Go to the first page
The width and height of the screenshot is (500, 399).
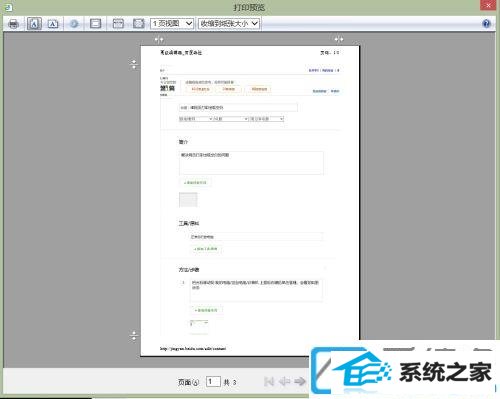point(269,381)
